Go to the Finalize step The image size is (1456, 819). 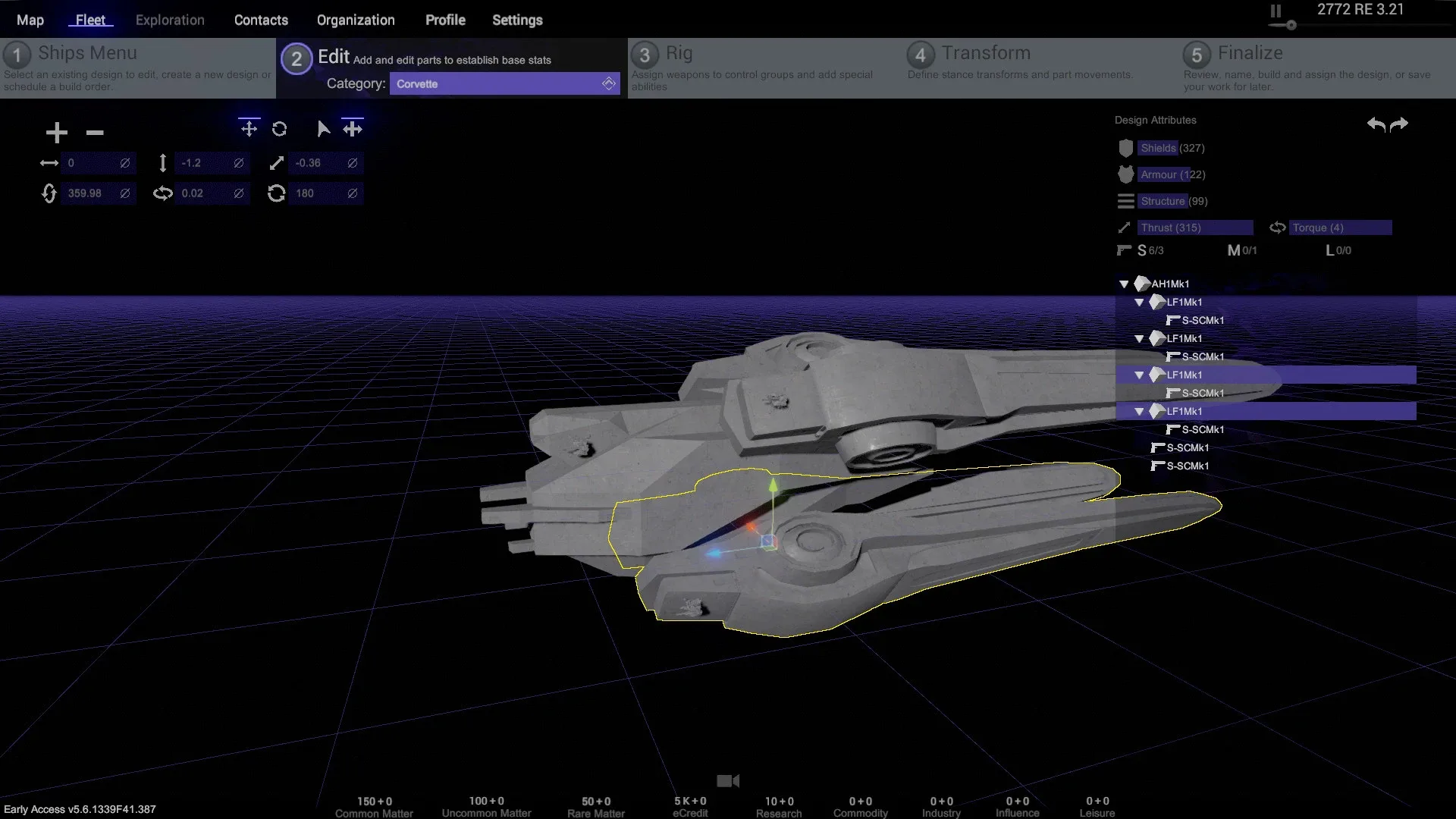click(x=1250, y=53)
